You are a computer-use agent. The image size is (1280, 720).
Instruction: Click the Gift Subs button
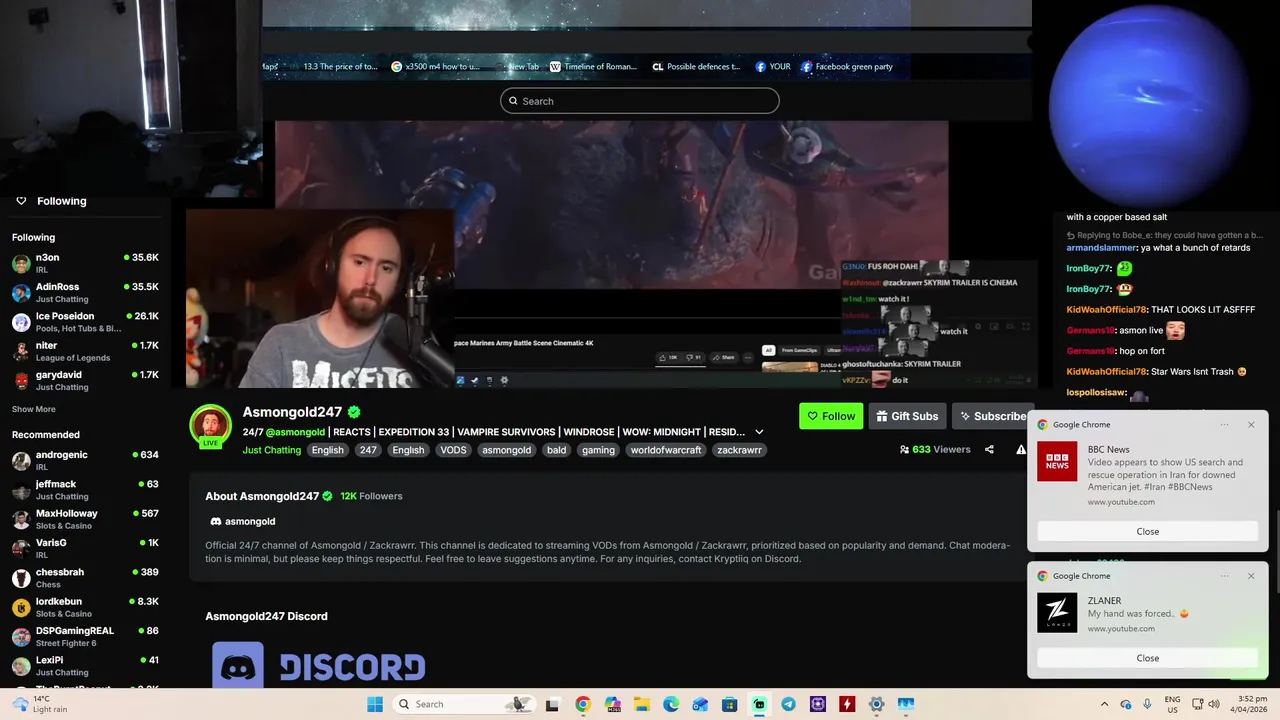click(907, 416)
